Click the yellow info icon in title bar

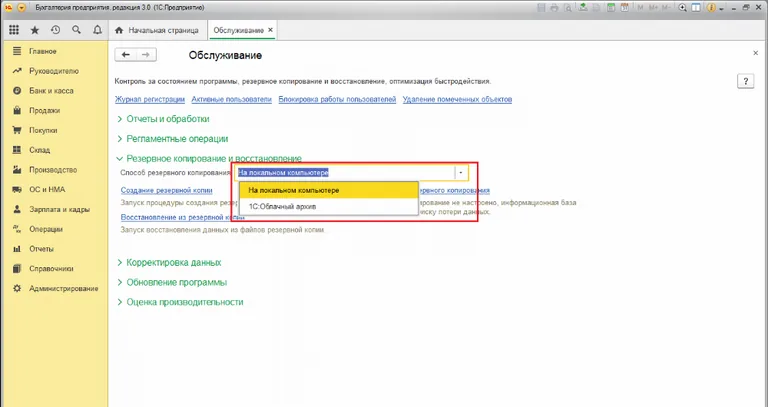(711, 8)
